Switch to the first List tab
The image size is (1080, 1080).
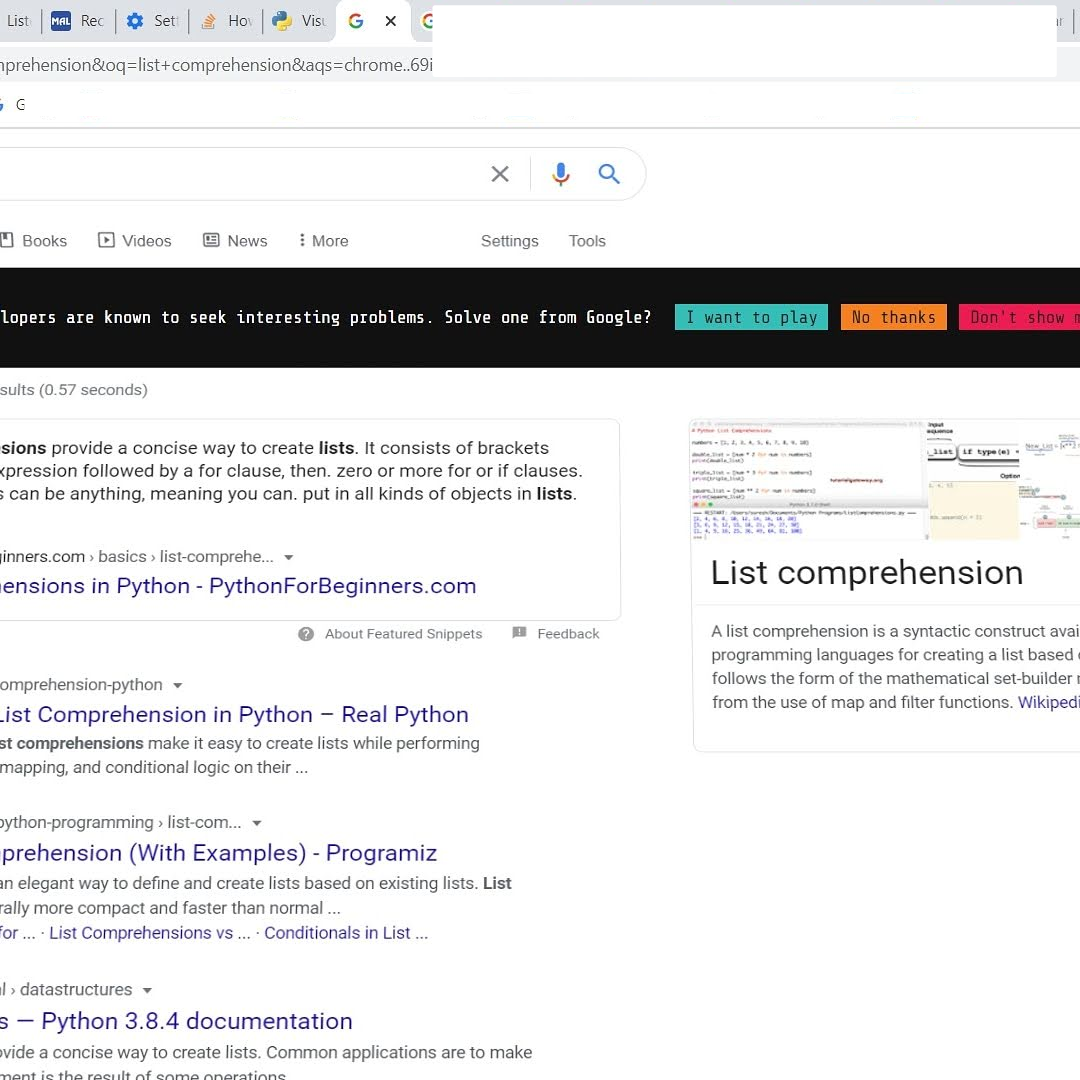pos(19,21)
